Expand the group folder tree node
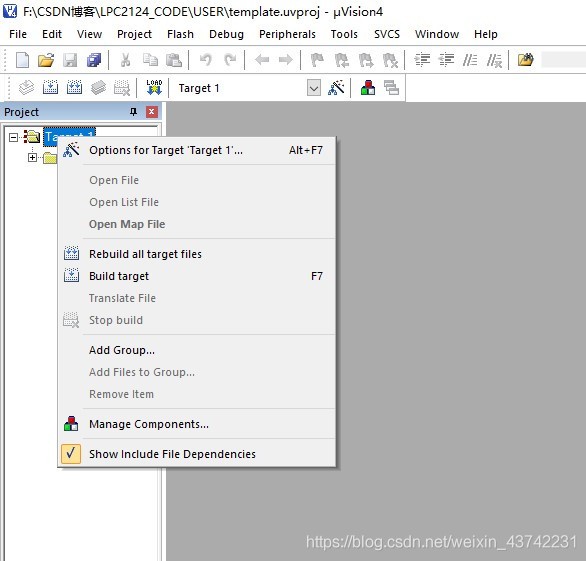Screen dimensions: 586x561 33,158
